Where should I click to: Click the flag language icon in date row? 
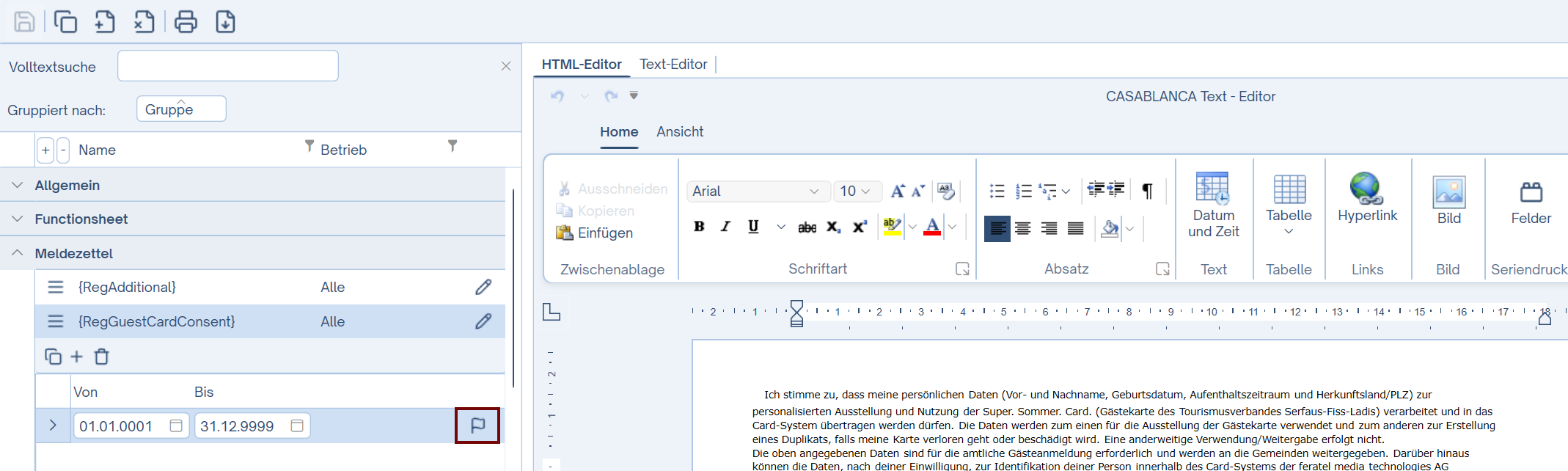477,426
